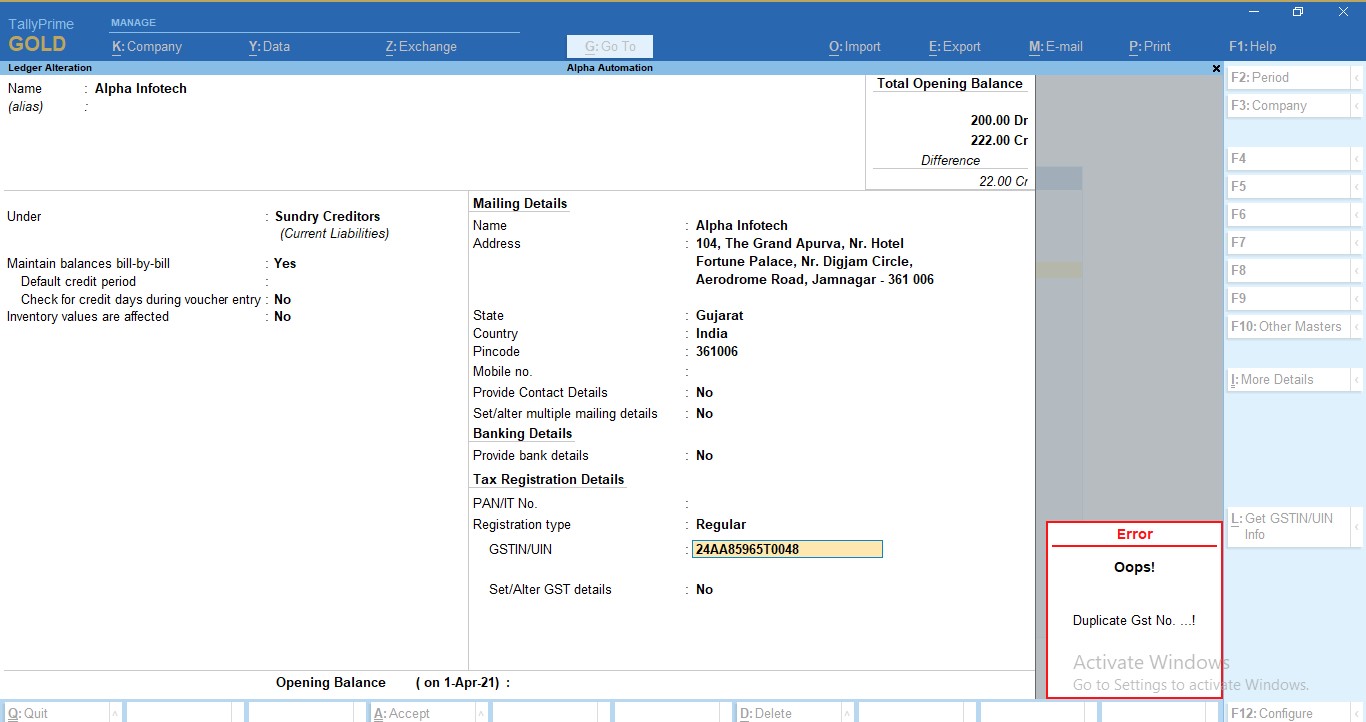The width and height of the screenshot is (1366, 722).
Task: Toggle Maintain balances bill-by-bill setting
Action: 284,263
